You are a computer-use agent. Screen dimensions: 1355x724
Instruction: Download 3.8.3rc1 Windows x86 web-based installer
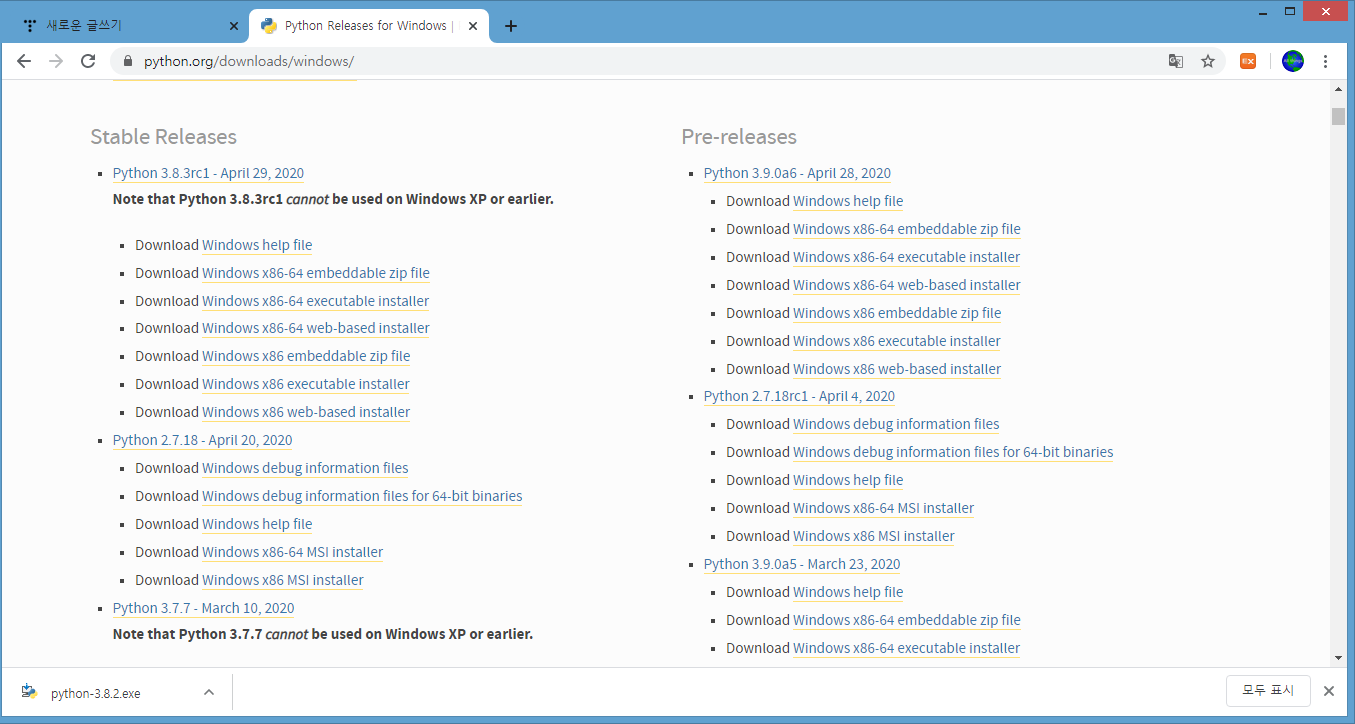[x=306, y=412]
